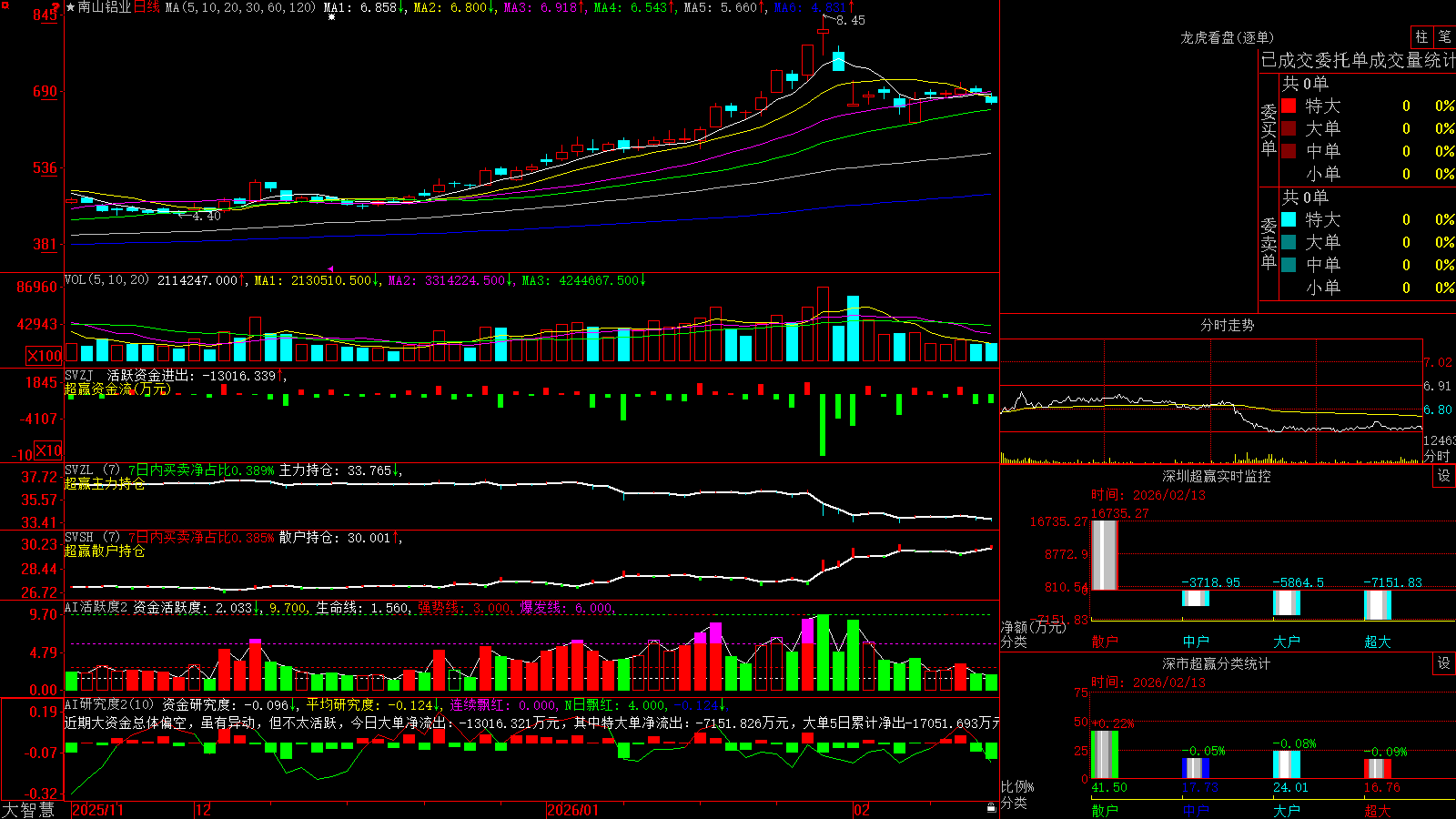Screen dimensions: 1456x819
Task: Click the 12 month marker on timeline
Action: pos(204,809)
